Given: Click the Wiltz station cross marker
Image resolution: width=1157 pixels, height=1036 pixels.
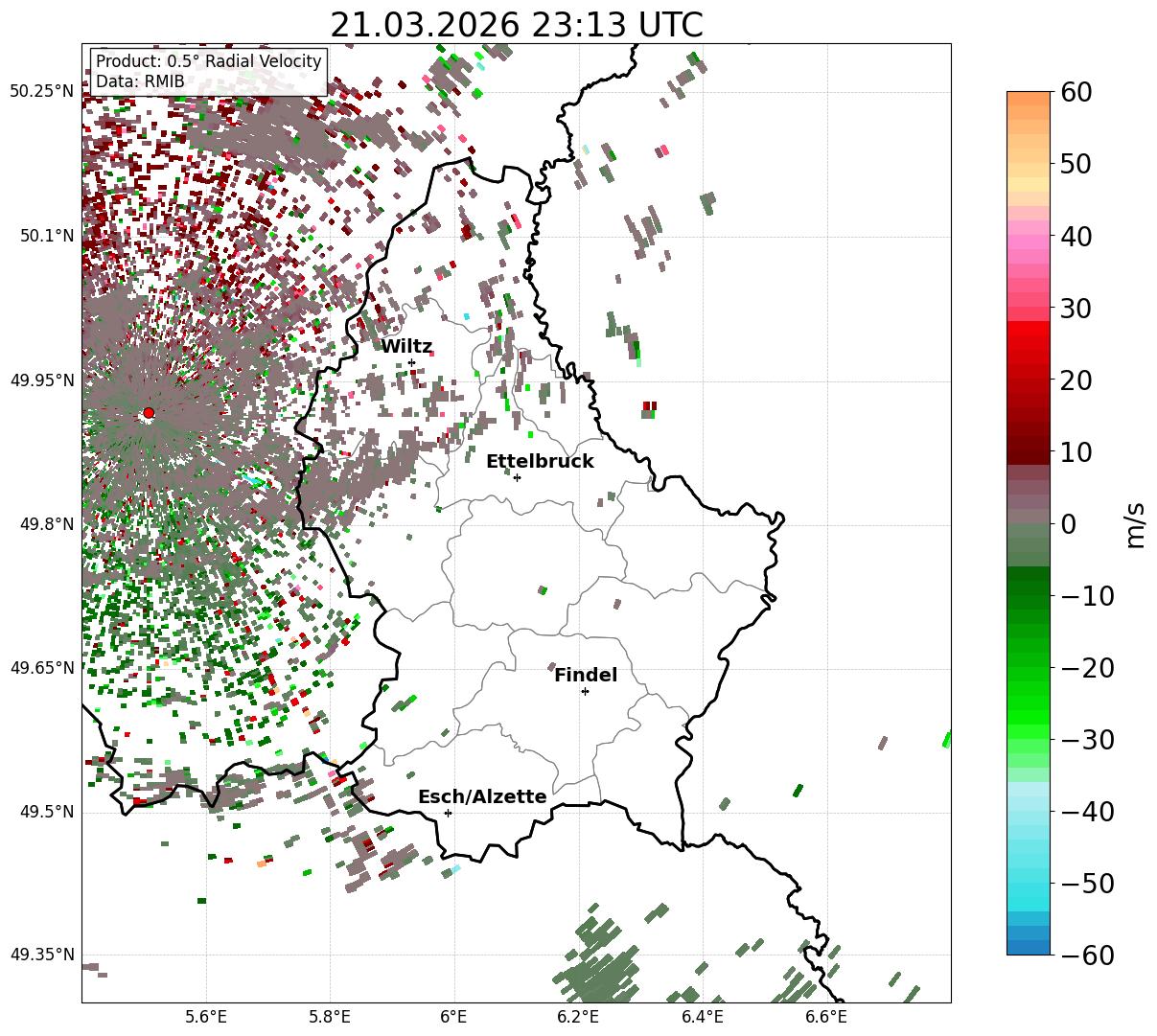Looking at the screenshot, I should [x=412, y=362].
